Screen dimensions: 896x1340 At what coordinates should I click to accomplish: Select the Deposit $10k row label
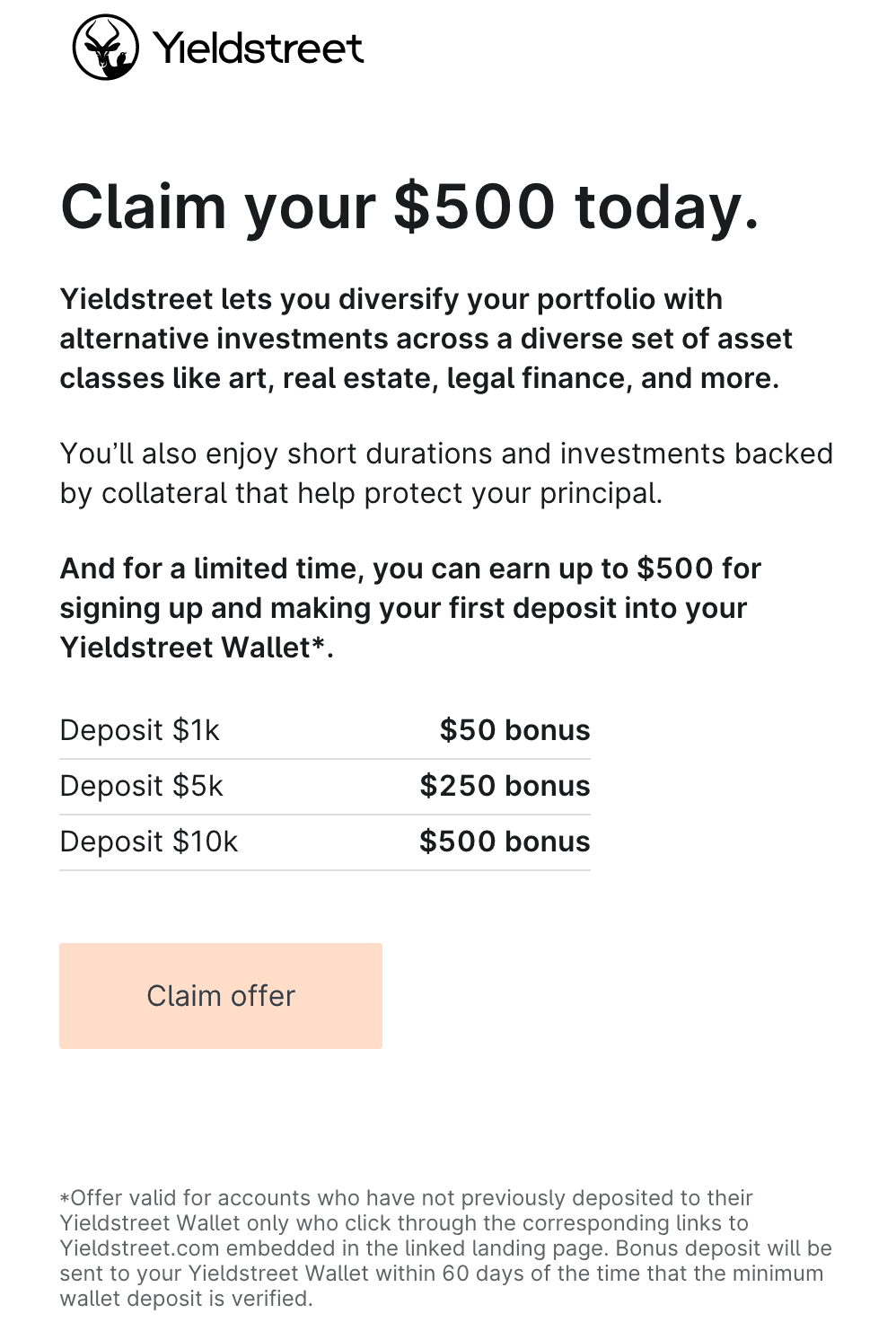coord(149,842)
